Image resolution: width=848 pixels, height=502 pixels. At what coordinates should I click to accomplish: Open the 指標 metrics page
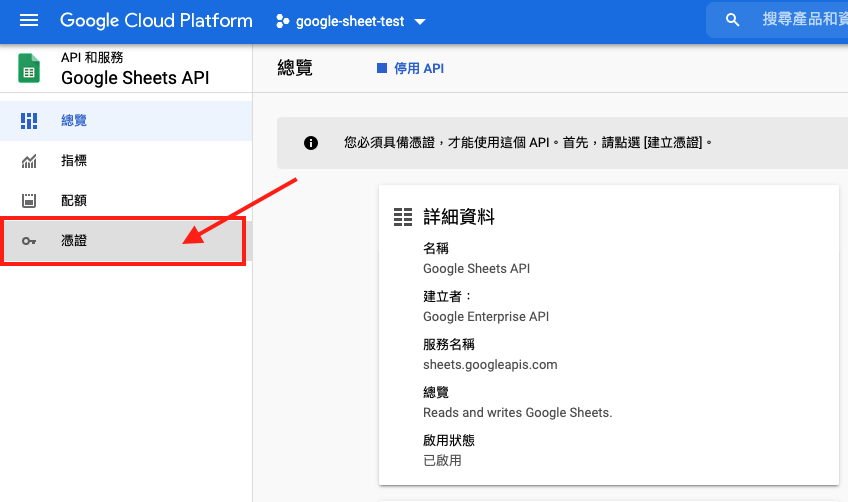[x=126, y=161]
